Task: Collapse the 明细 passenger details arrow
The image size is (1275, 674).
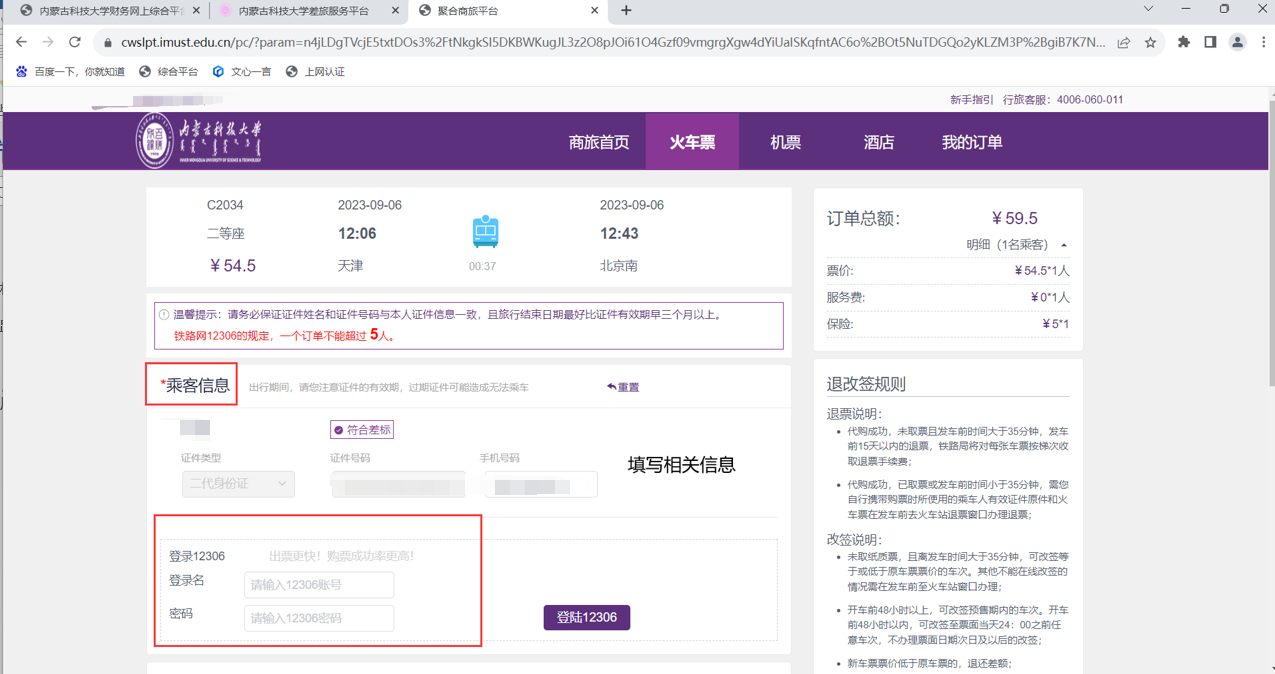Action: point(1064,245)
